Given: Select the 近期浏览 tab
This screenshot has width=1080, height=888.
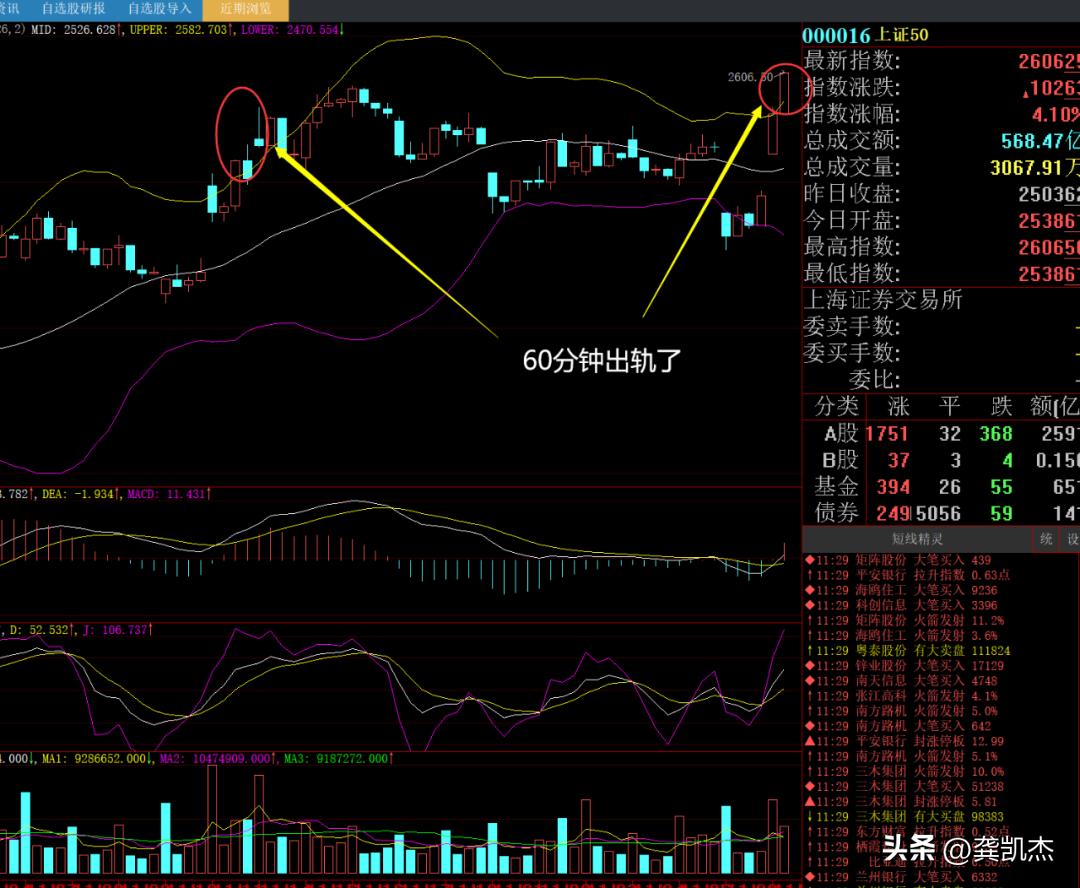Looking at the screenshot, I should pyautogui.click(x=245, y=9).
